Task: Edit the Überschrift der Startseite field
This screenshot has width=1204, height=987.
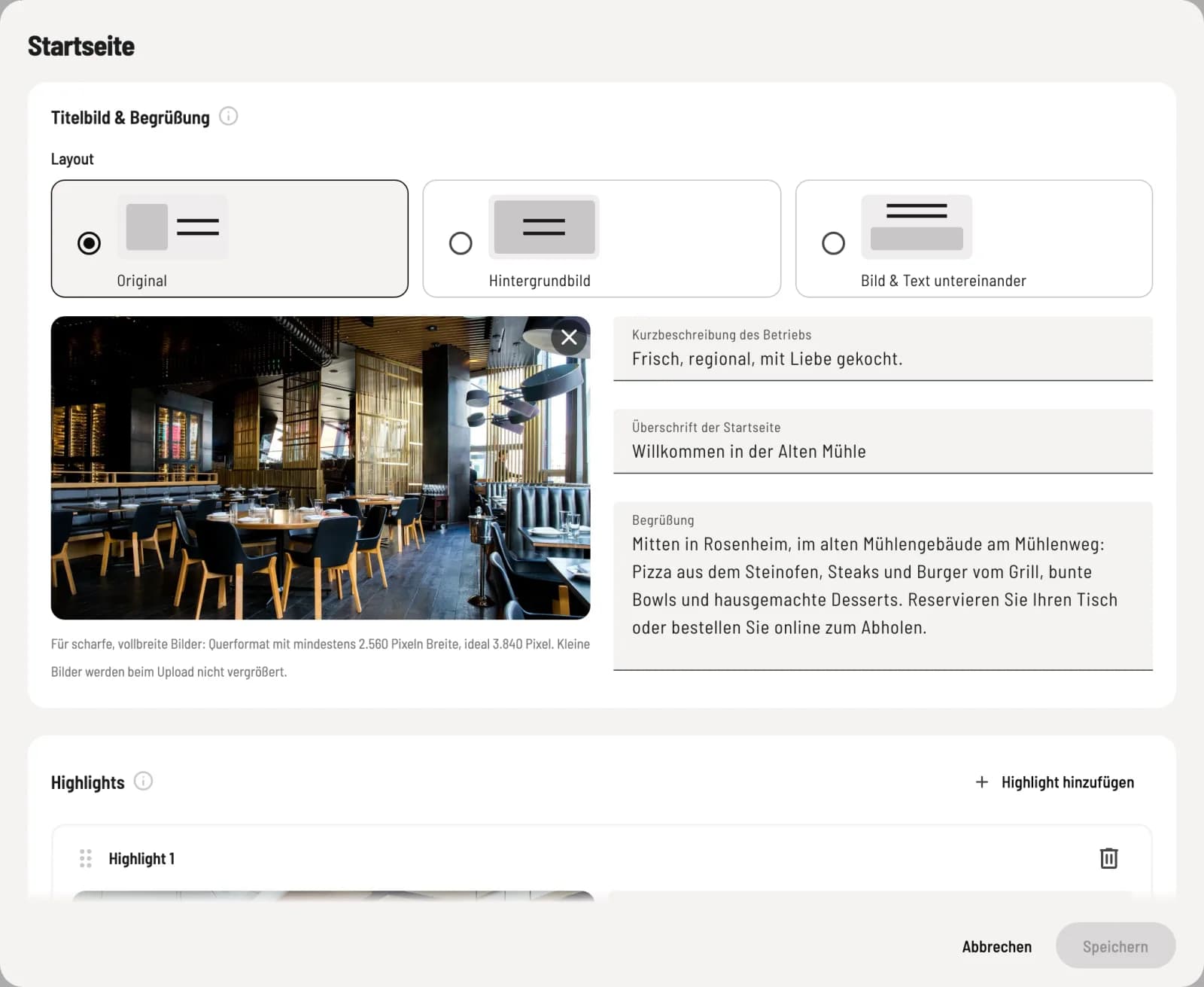Action: coord(883,442)
